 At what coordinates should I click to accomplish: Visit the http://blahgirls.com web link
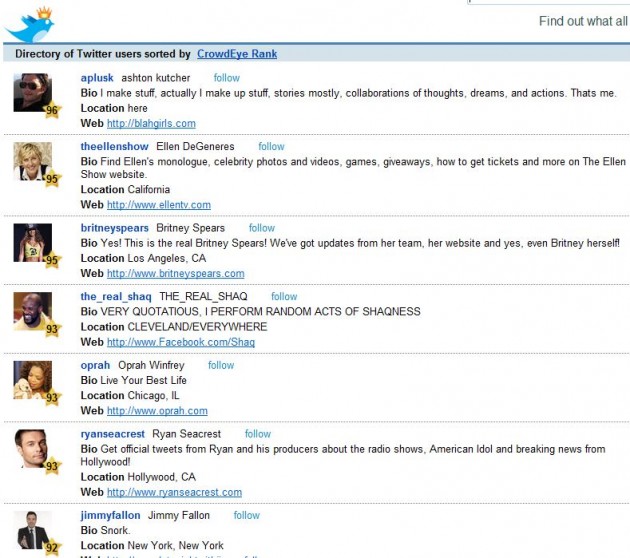(151, 124)
